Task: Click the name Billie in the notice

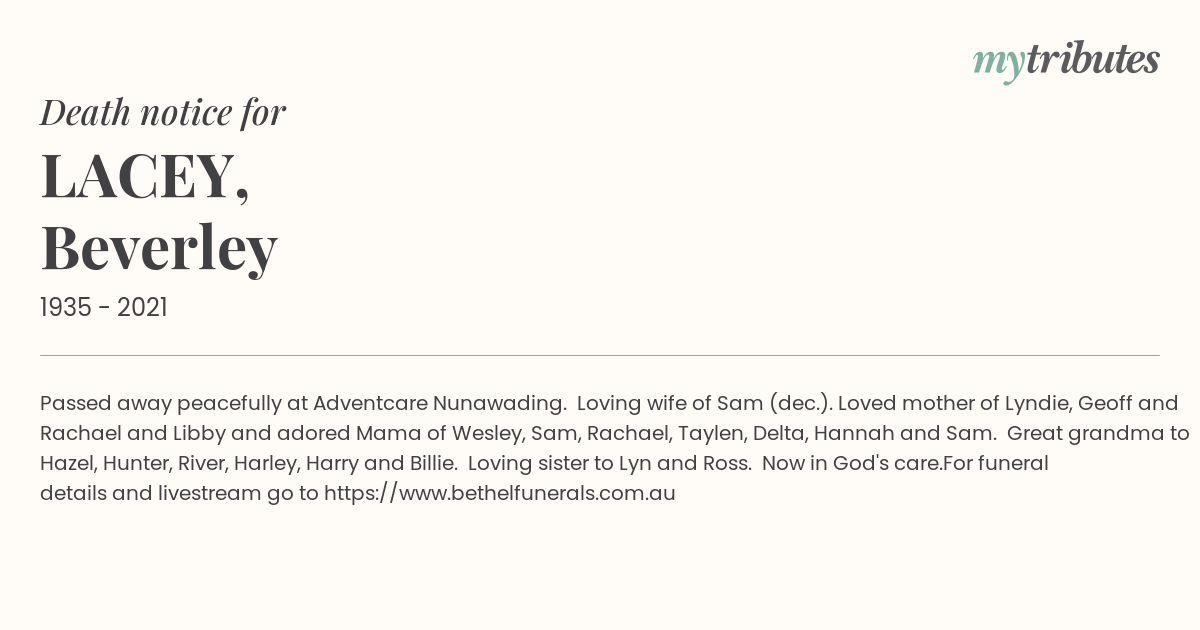Action: click(x=434, y=464)
